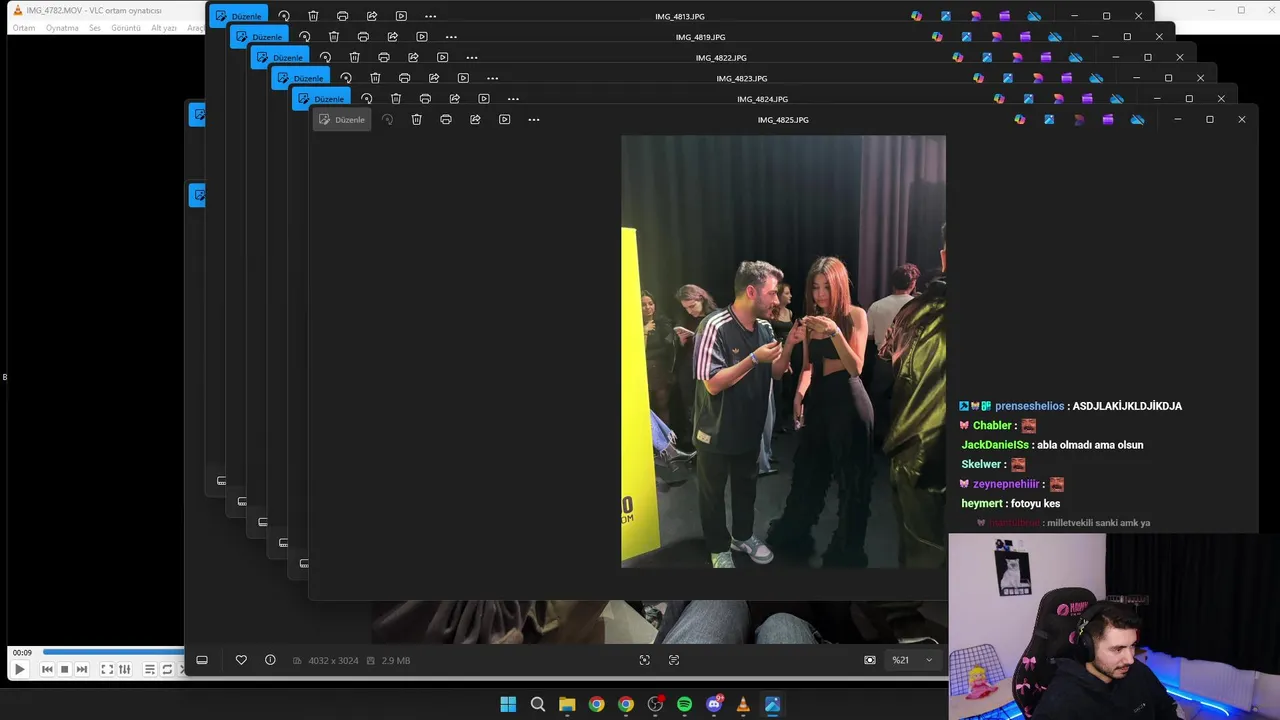Share the IMG_4825.JPG photo
This screenshot has height=720, width=1280.
(475, 120)
